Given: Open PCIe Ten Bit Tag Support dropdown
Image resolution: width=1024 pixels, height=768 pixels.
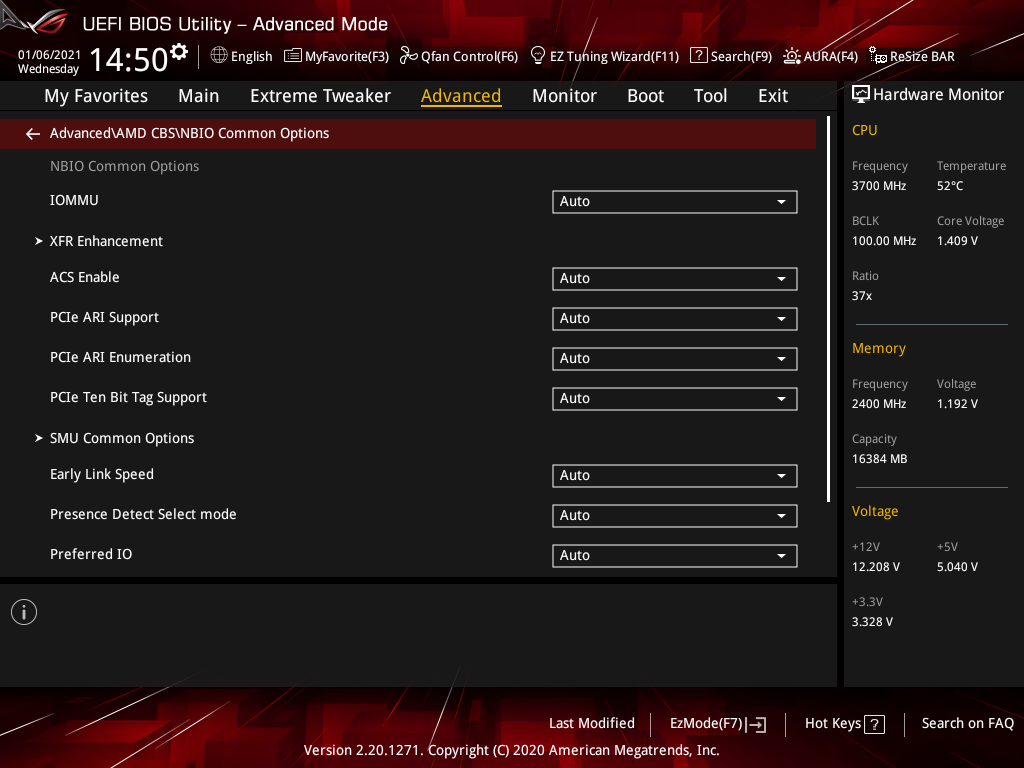Looking at the screenshot, I should 675,398.
